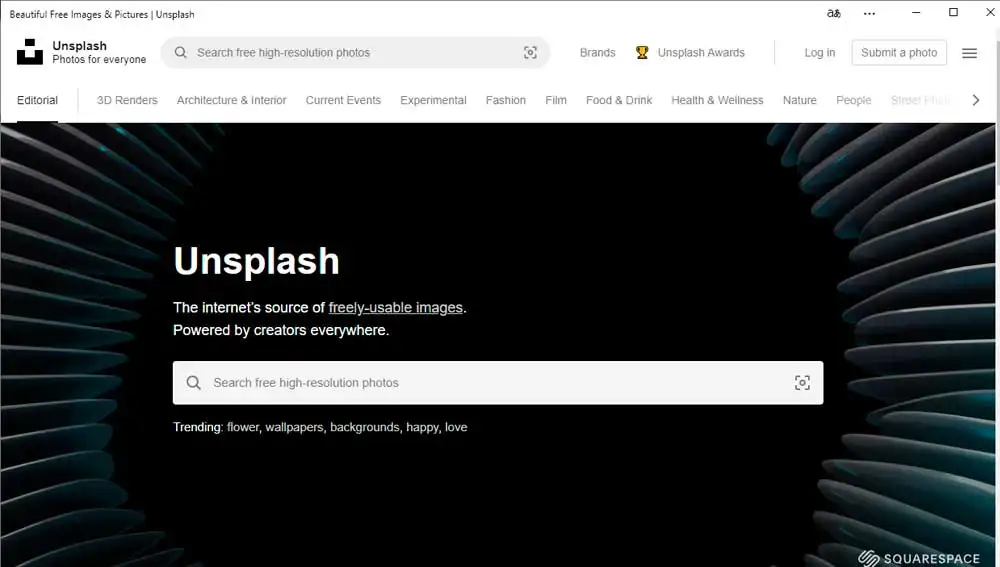Click the header search magnifier icon
Image resolution: width=1000 pixels, height=567 pixels.
(x=180, y=52)
